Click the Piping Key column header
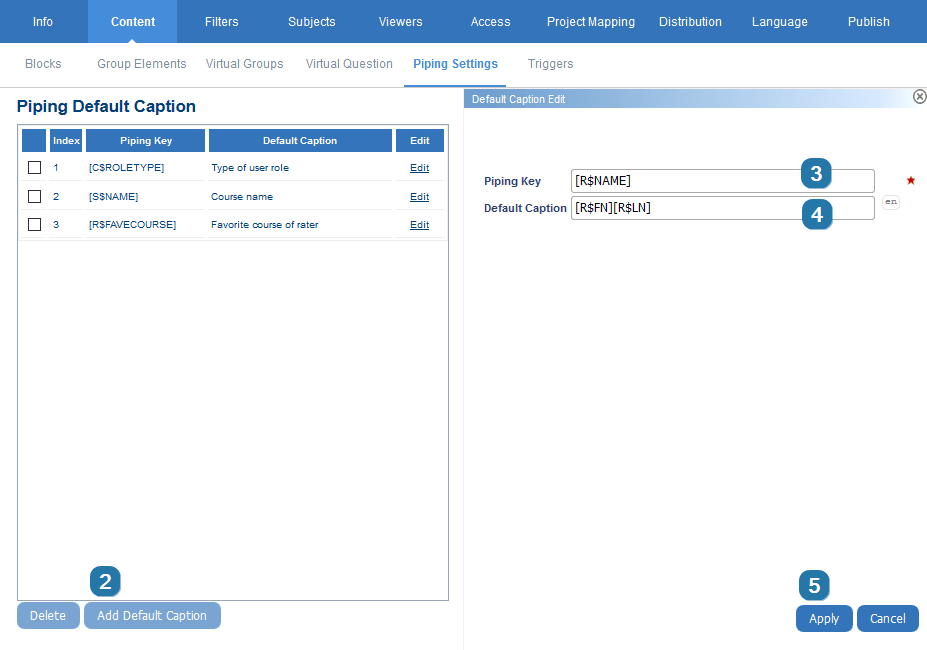The image size is (927, 650). tap(145, 141)
